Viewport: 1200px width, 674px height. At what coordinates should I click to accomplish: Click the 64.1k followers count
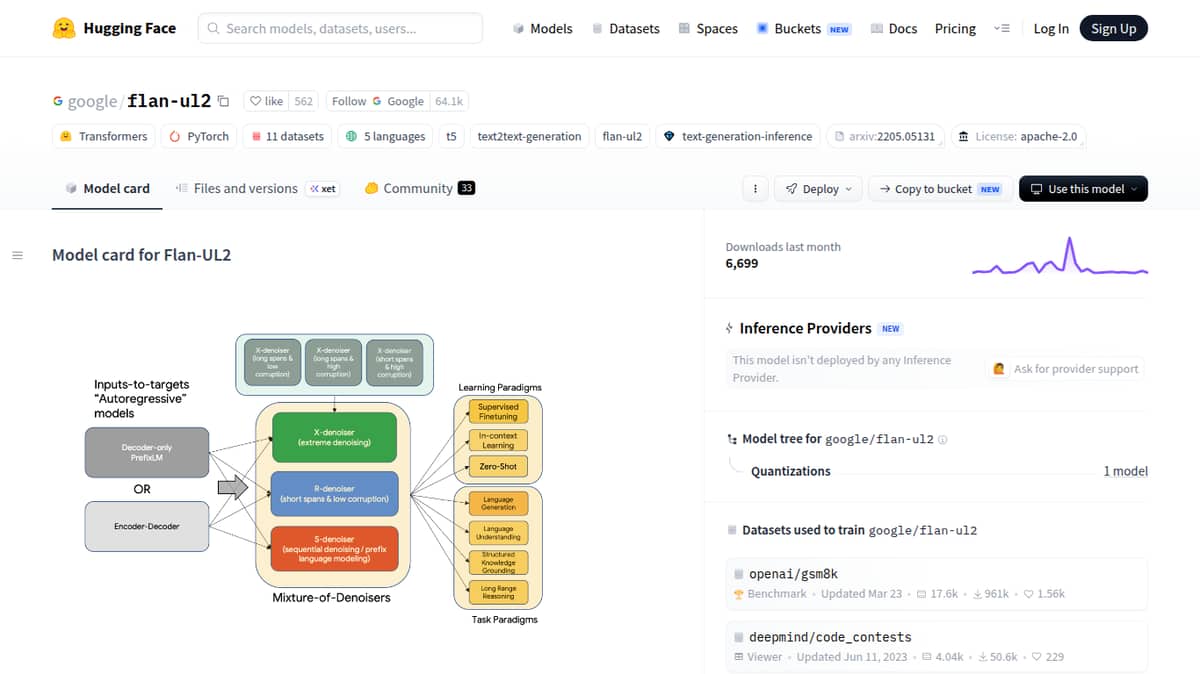[x=449, y=101]
